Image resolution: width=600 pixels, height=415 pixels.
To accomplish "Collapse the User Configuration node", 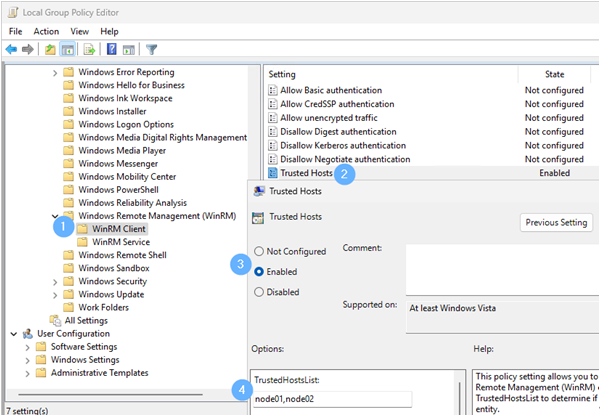I will [x=14, y=334].
